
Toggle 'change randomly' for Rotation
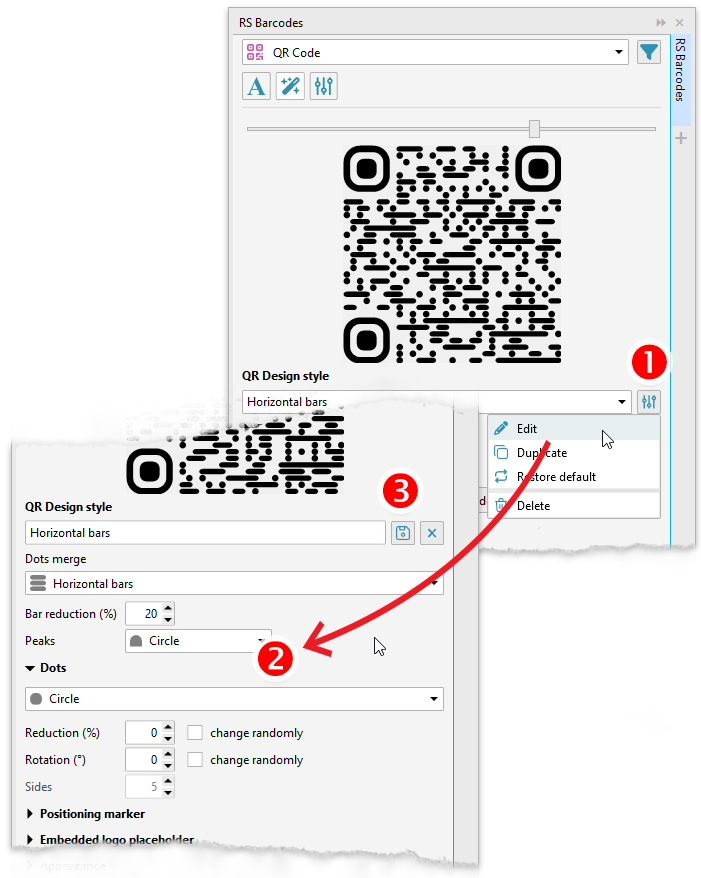pyautogui.click(x=195, y=760)
